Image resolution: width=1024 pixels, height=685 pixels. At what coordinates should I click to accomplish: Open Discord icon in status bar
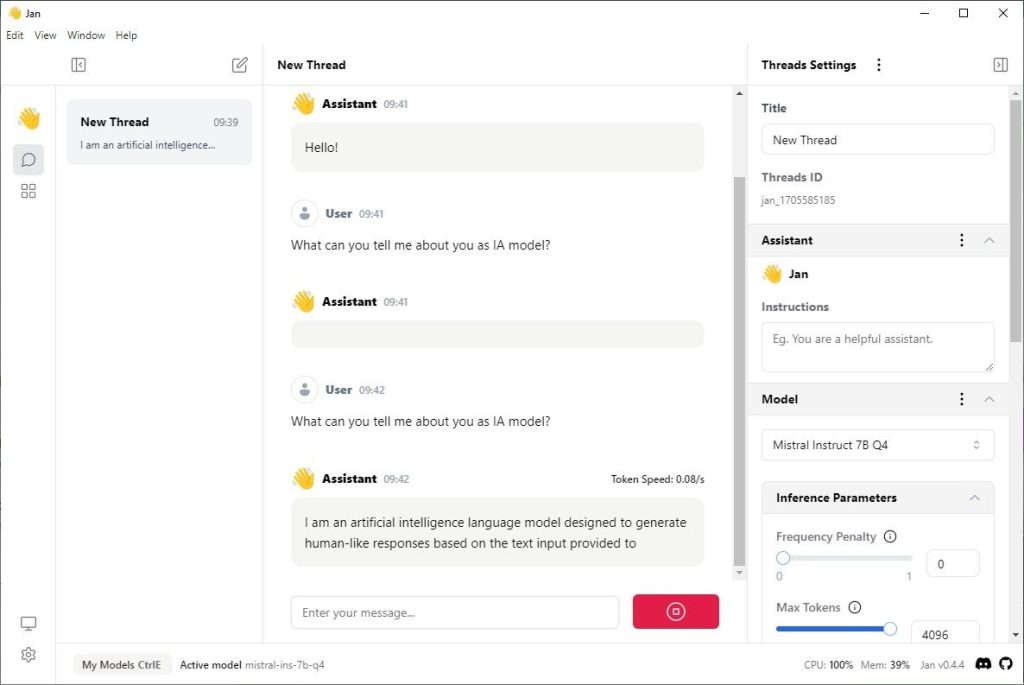pos(984,664)
